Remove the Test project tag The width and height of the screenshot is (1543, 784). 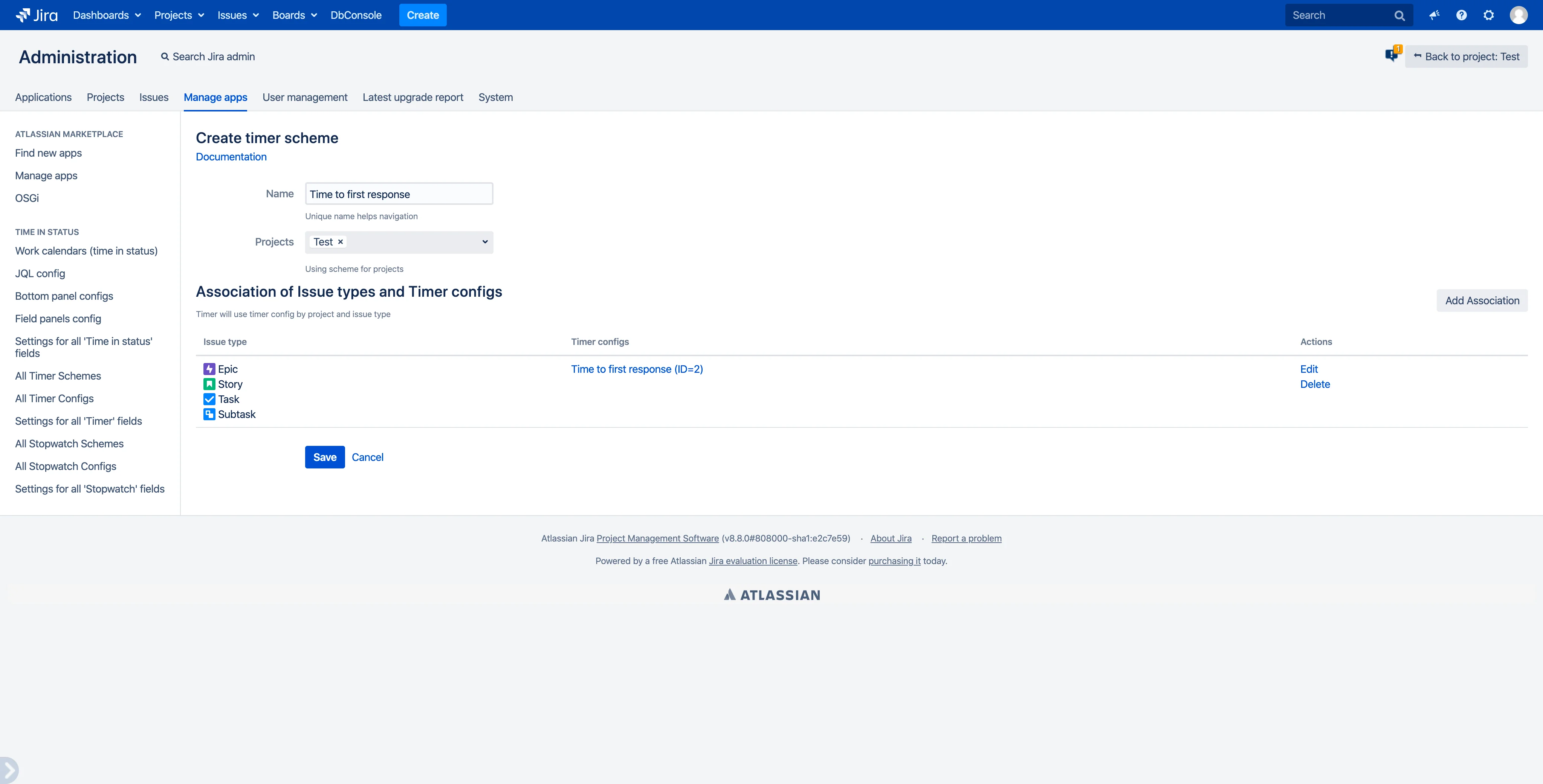[340, 242]
